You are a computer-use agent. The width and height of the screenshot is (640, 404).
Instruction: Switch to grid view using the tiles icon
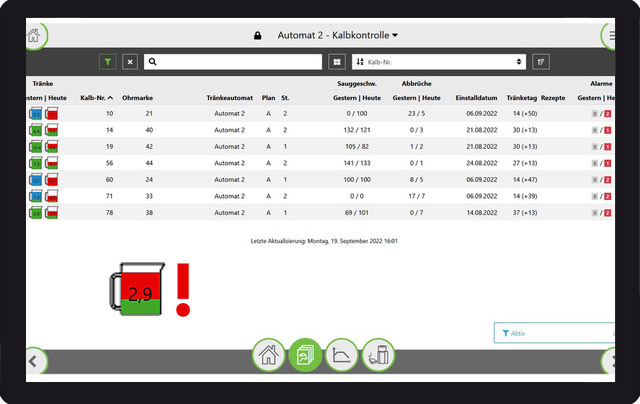click(337, 62)
